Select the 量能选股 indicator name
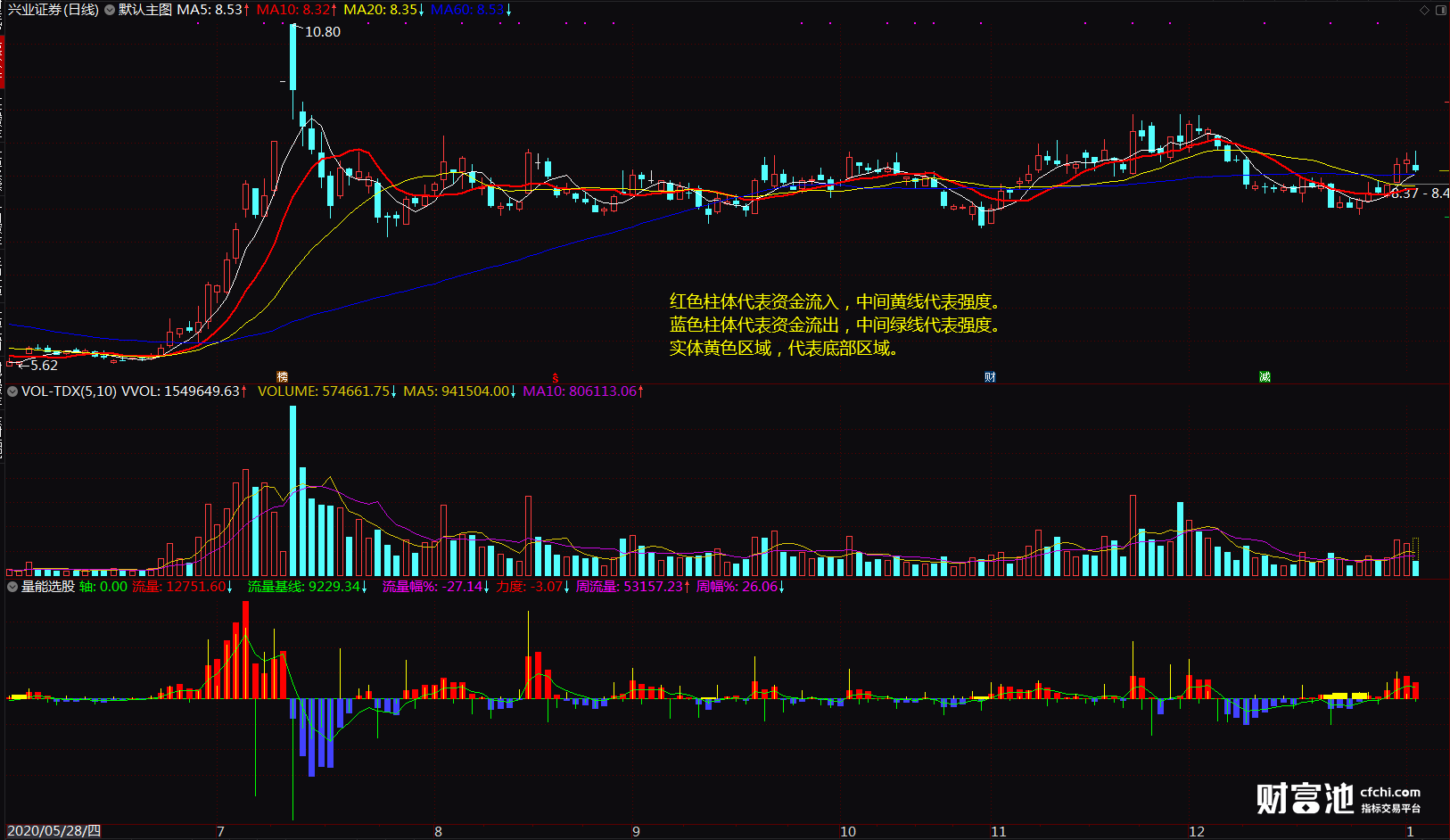Image resolution: width=1450 pixels, height=840 pixels. point(48,587)
